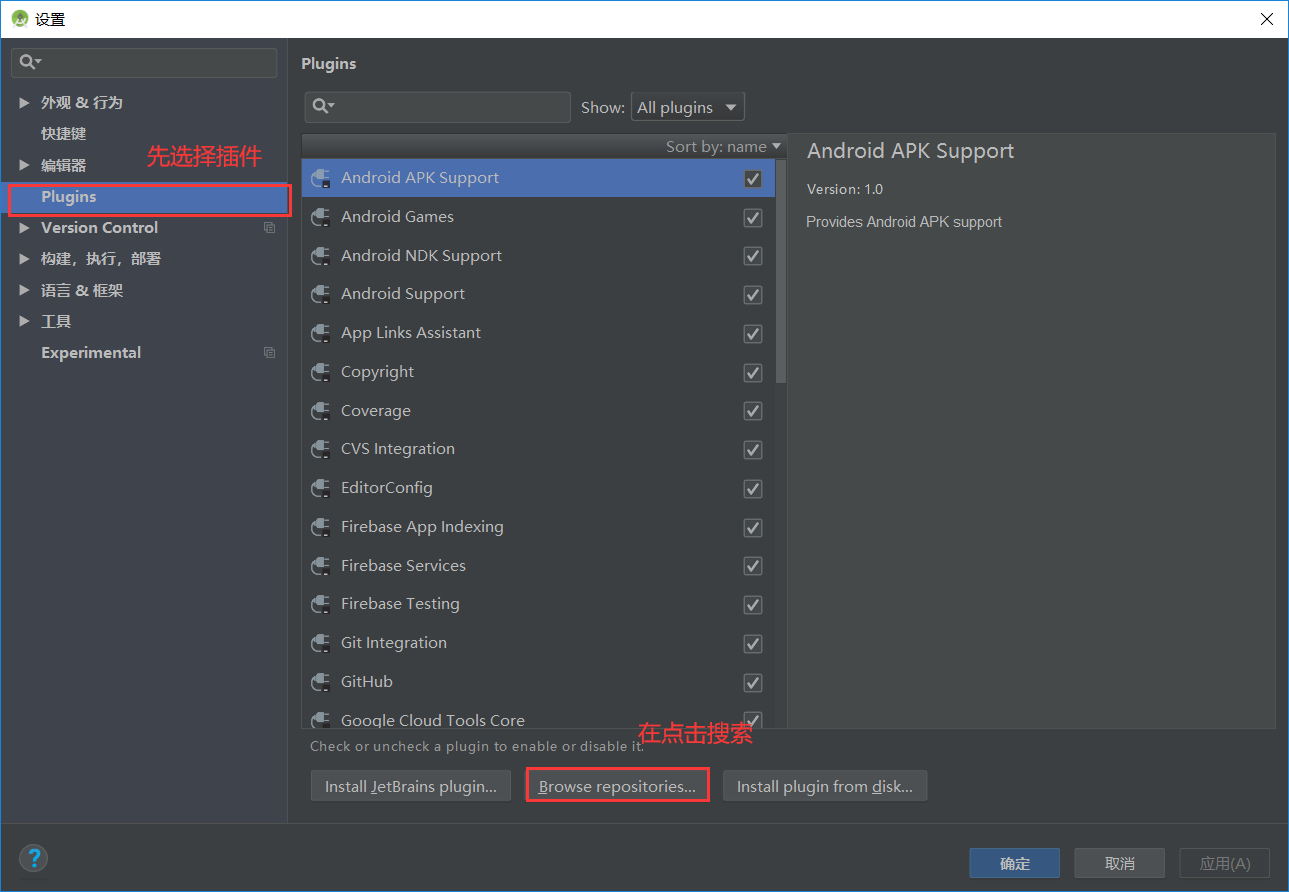
Task: Expand the 外观 & 行为 tree node arrow
Action: pyautogui.click(x=25, y=103)
